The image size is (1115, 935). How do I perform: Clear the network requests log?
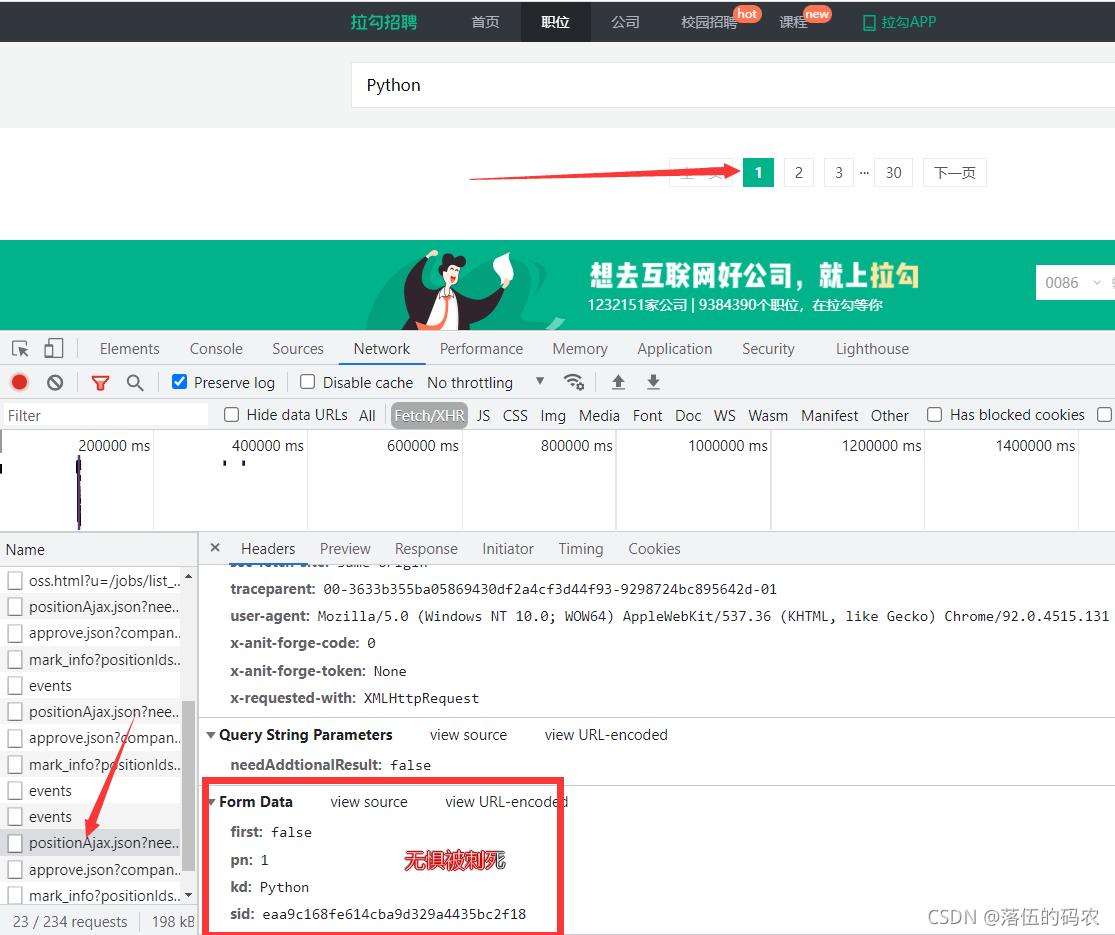[x=54, y=382]
